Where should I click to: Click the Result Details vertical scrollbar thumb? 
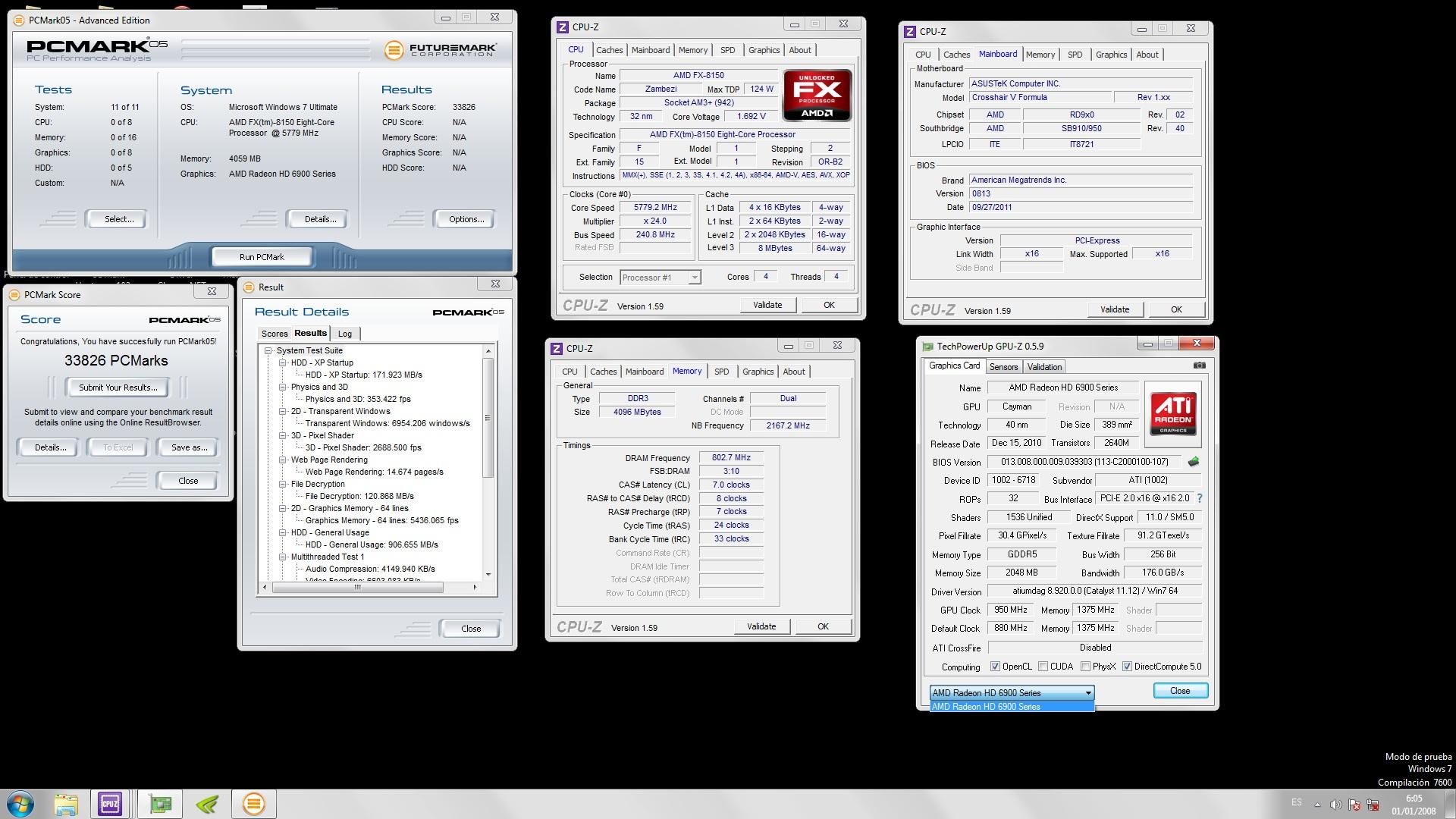tap(488, 418)
